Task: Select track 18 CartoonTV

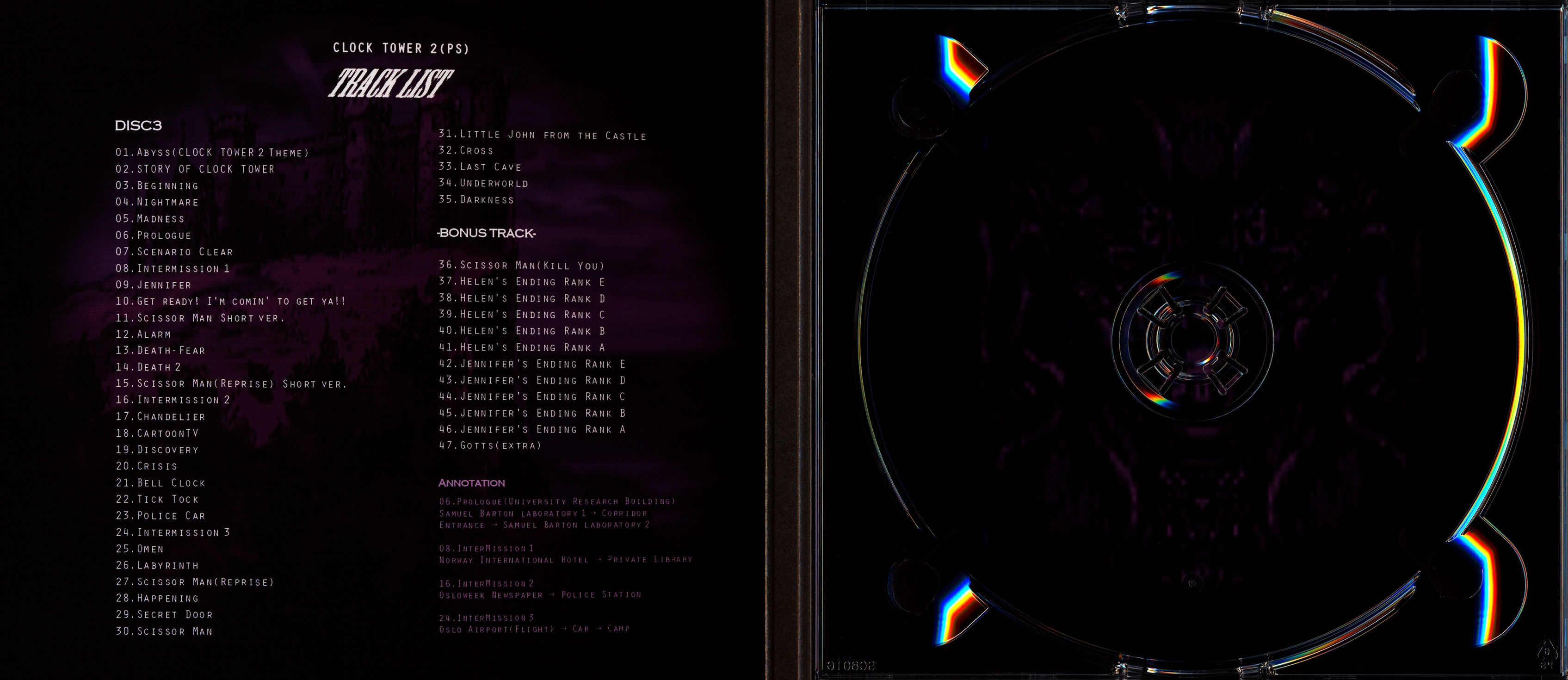Action: pos(157,433)
